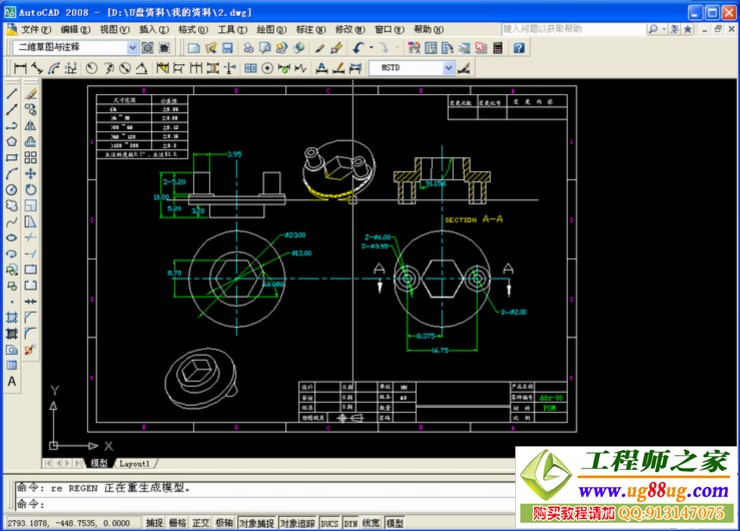This screenshot has height=531, width=740.
Task: Select the Polygon draw tool
Action: (x=12, y=141)
